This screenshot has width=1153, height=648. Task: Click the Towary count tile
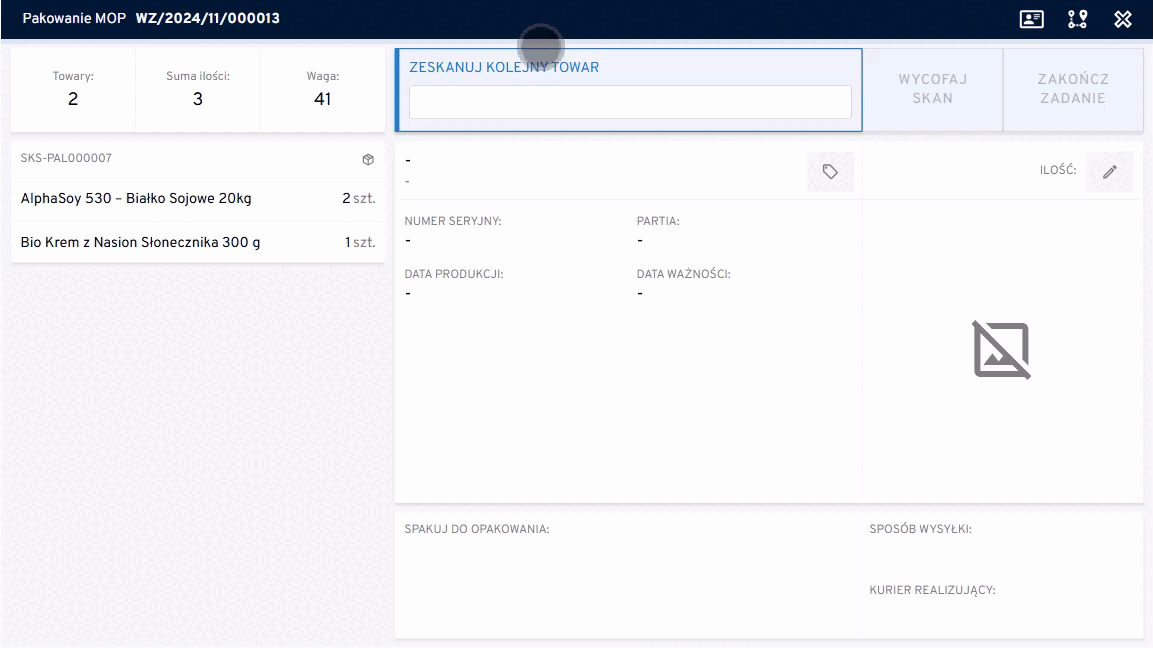(x=73, y=89)
